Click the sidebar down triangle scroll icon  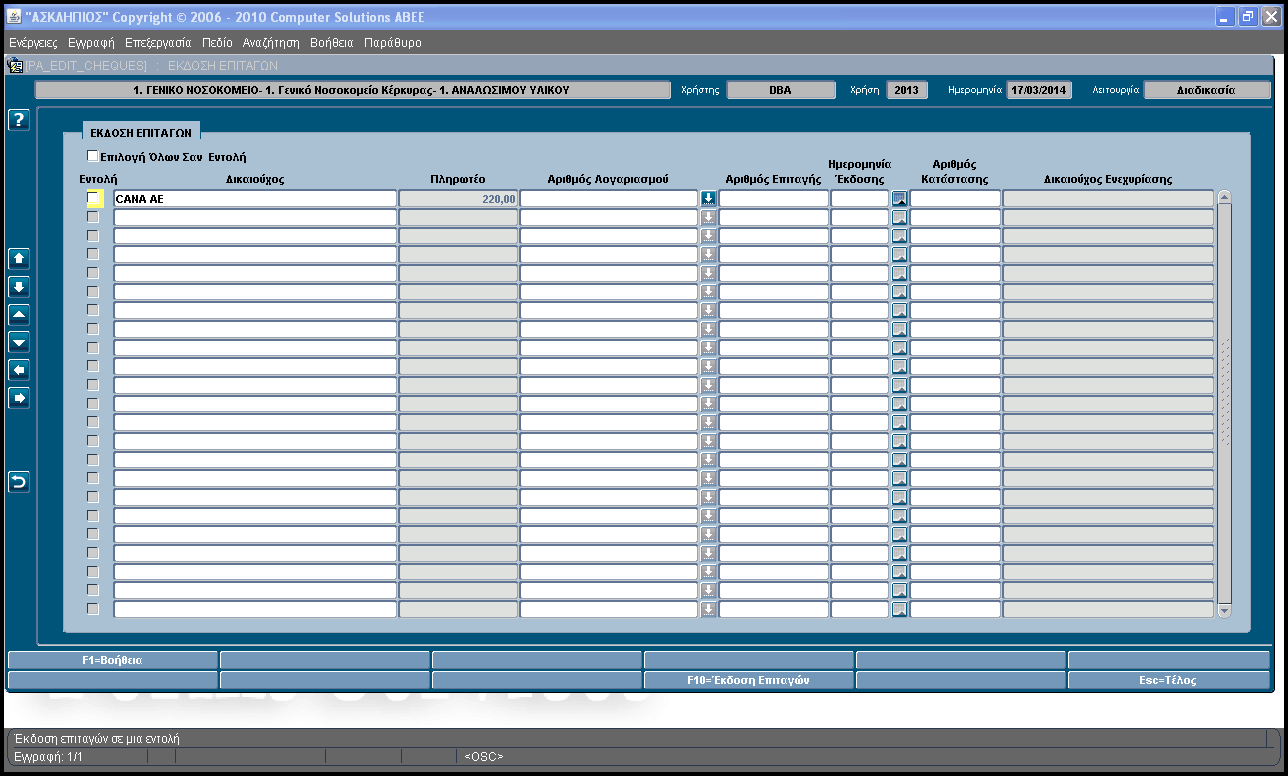tap(19, 342)
